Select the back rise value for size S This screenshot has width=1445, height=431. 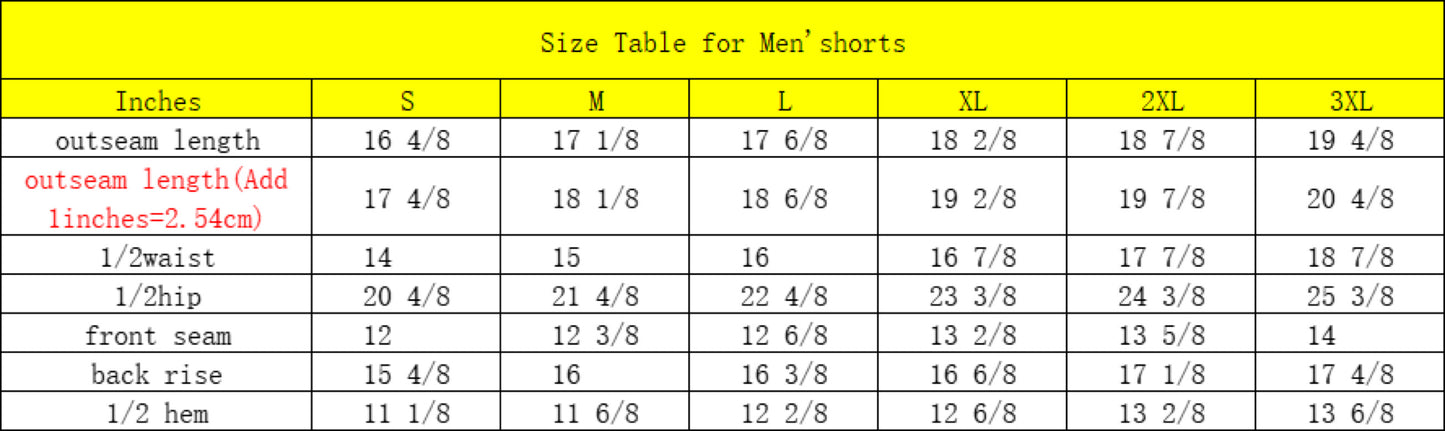click(407, 374)
